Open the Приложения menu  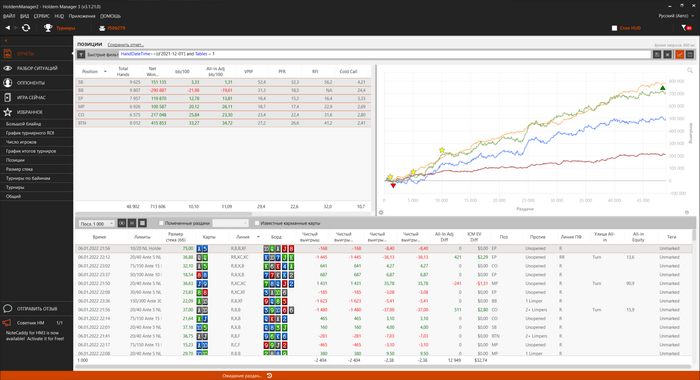click(x=82, y=16)
